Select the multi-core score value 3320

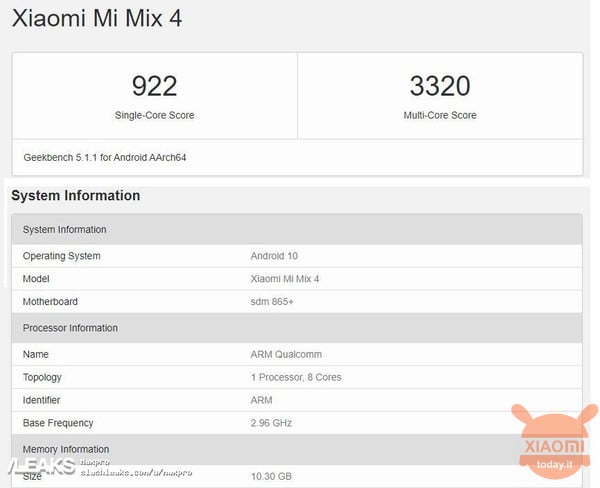[x=440, y=86]
